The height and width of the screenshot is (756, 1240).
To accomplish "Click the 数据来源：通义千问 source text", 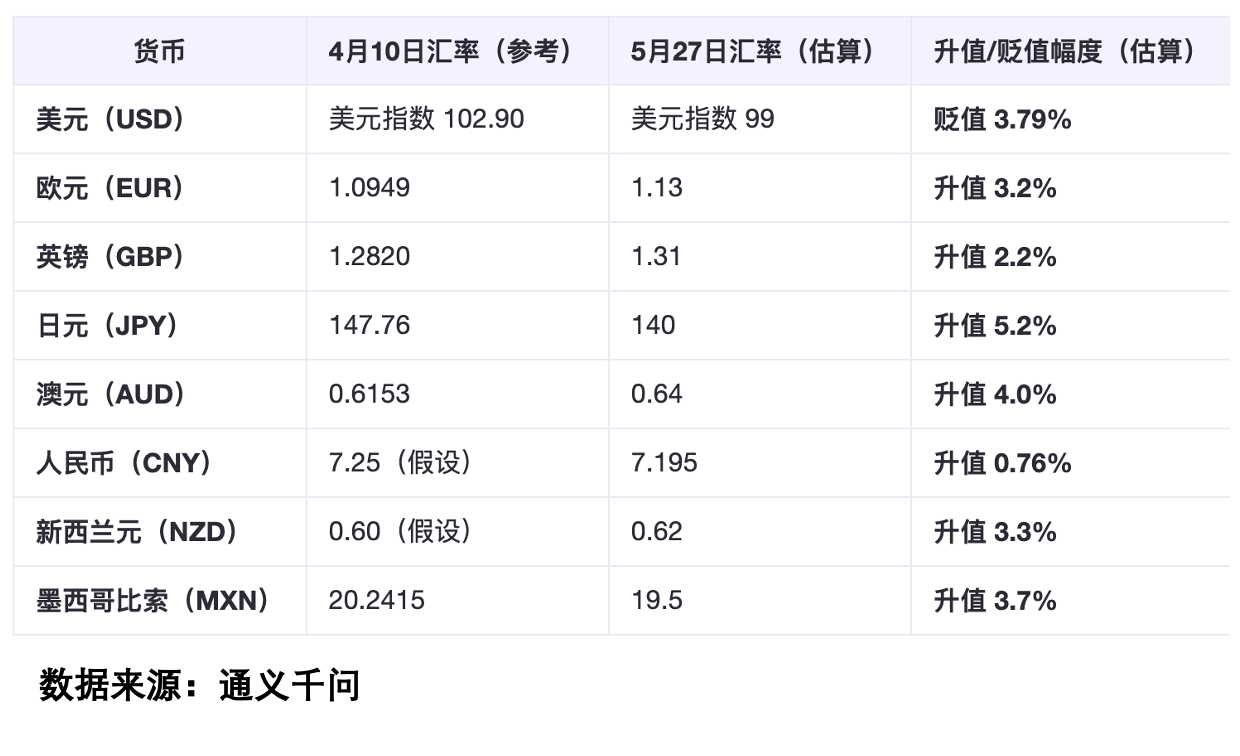I will (x=199, y=686).
